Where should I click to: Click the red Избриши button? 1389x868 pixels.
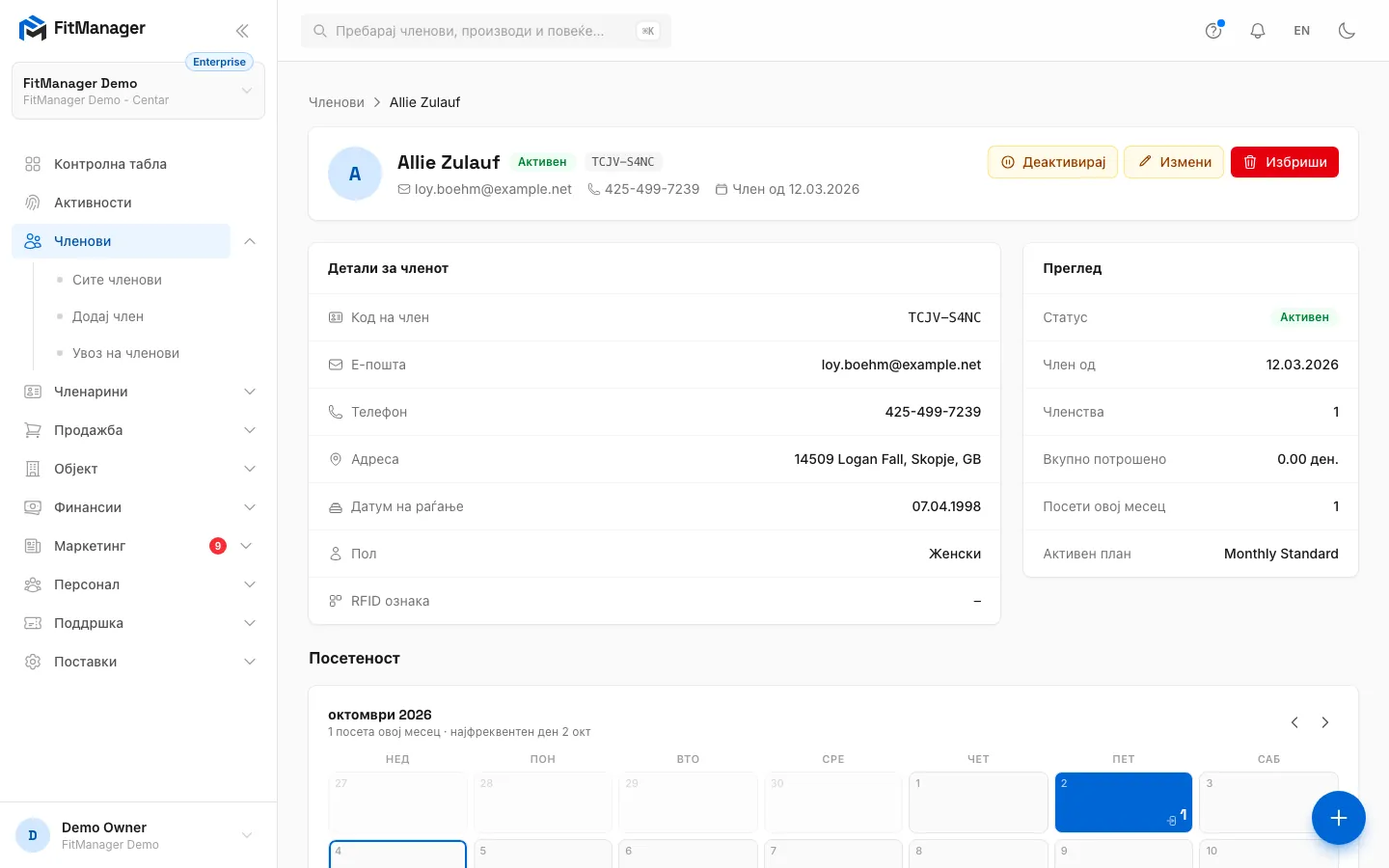point(1285,162)
